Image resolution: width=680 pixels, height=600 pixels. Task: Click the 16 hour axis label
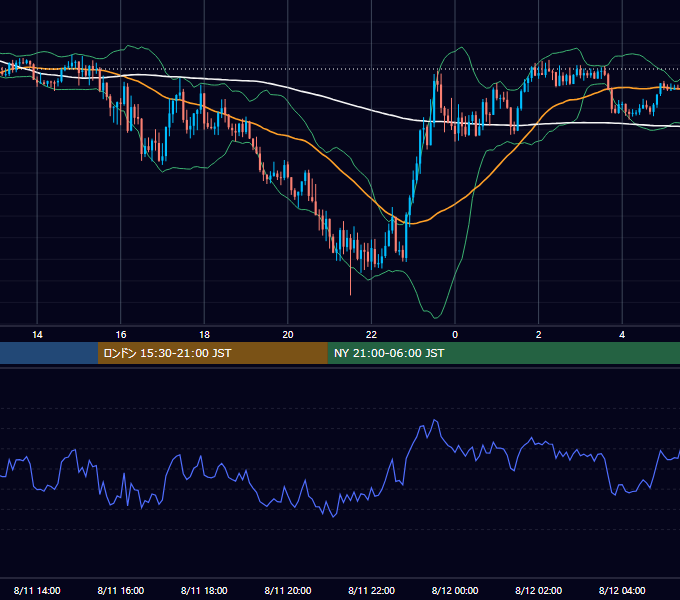point(121,335)
